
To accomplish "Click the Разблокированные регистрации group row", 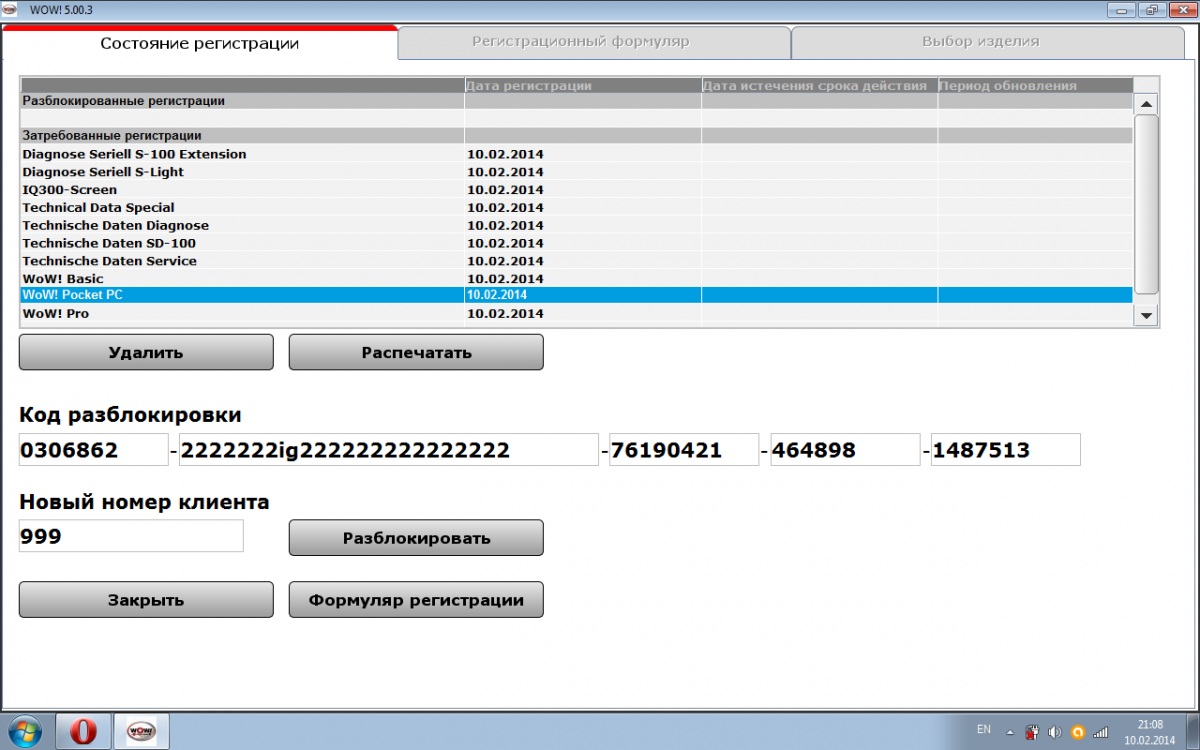I will (x=577, y=101).
